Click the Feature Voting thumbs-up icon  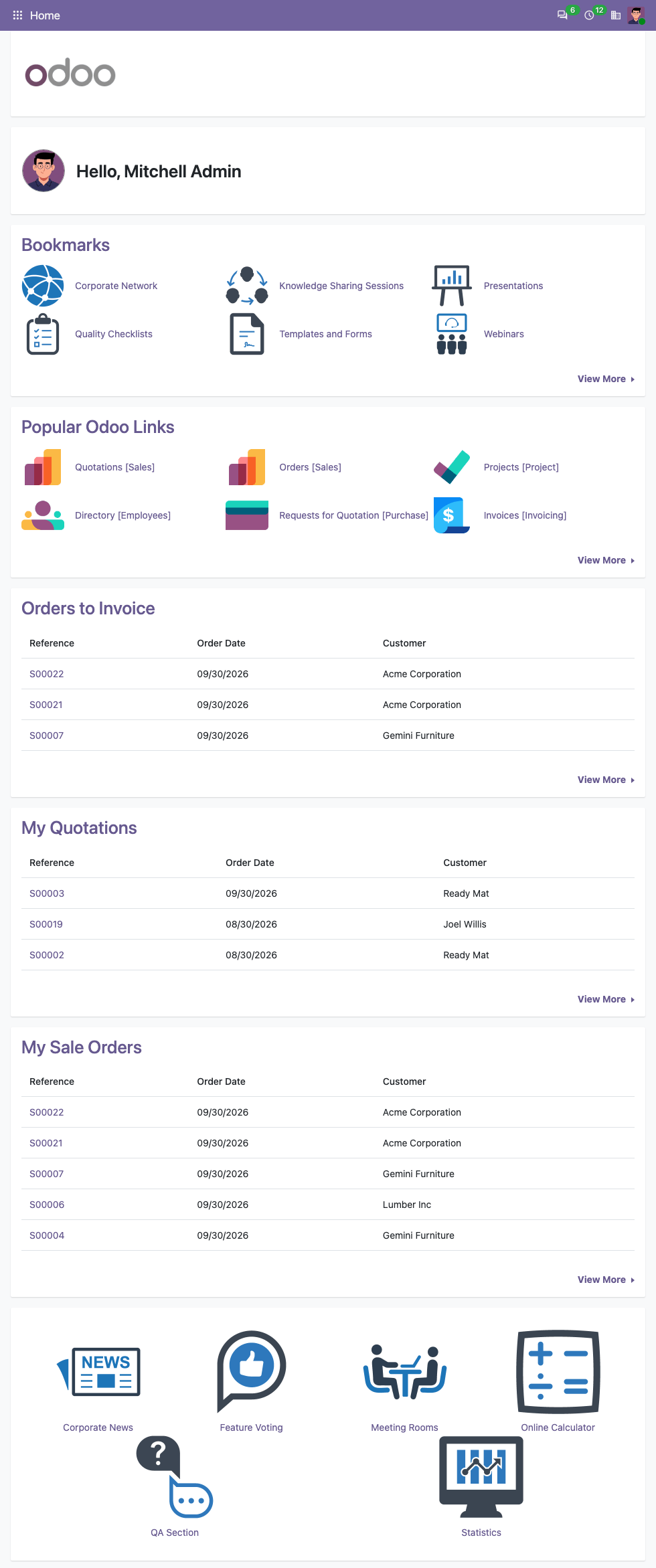pos(252,1372)
